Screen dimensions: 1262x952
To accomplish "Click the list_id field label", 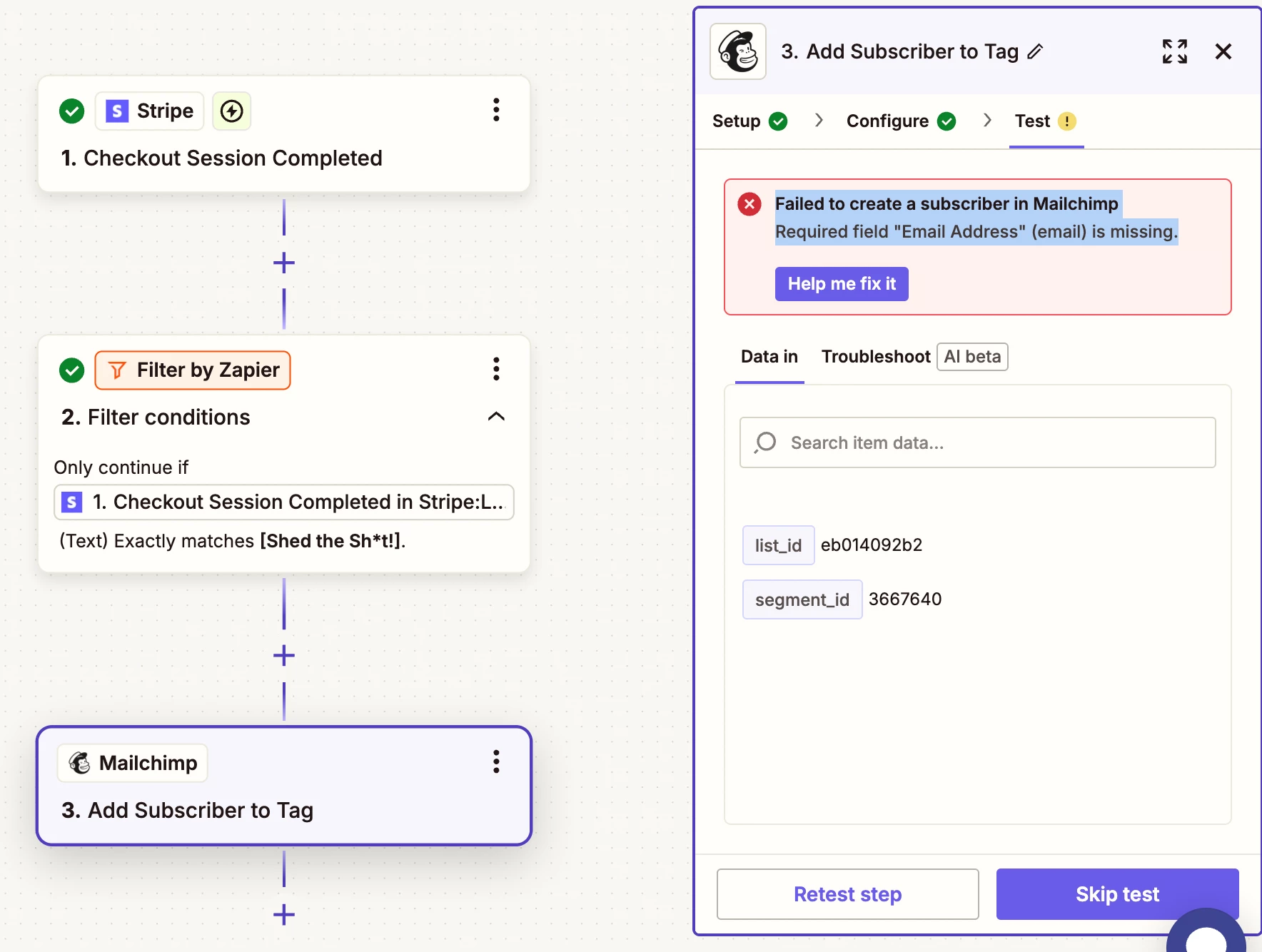I will (x=778, y=545).
